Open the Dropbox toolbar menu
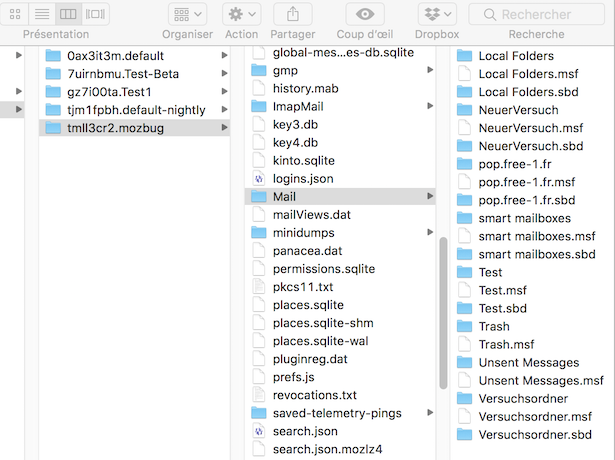The height and width of the screenshot is (460, 615). point(437,14)
